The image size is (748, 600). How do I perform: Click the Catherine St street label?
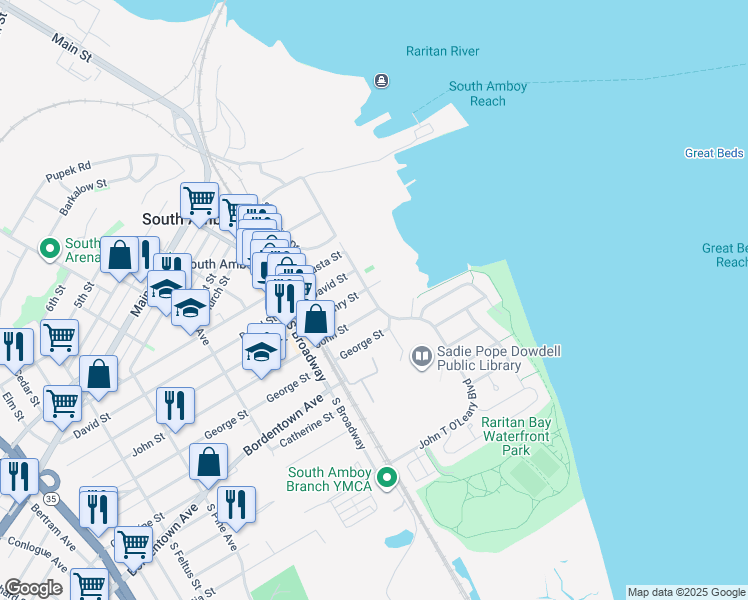307,429
